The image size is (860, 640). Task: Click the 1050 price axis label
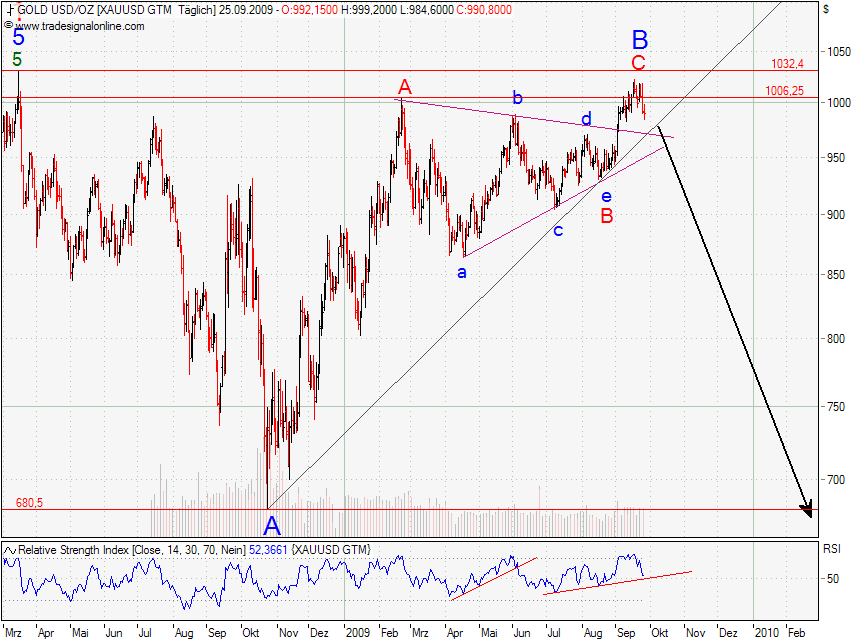pos(839,52)
